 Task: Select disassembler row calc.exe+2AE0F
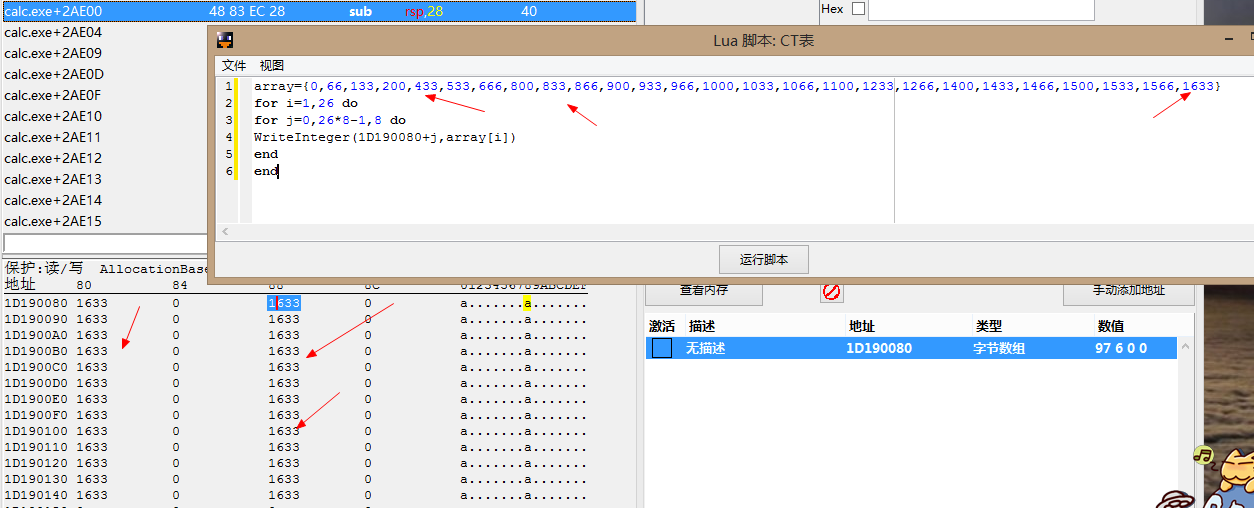click(x=52, y=95)
